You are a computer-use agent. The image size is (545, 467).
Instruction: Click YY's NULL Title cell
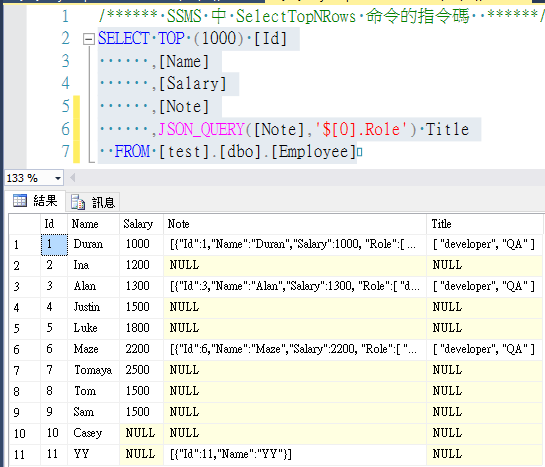coord(484,454)
